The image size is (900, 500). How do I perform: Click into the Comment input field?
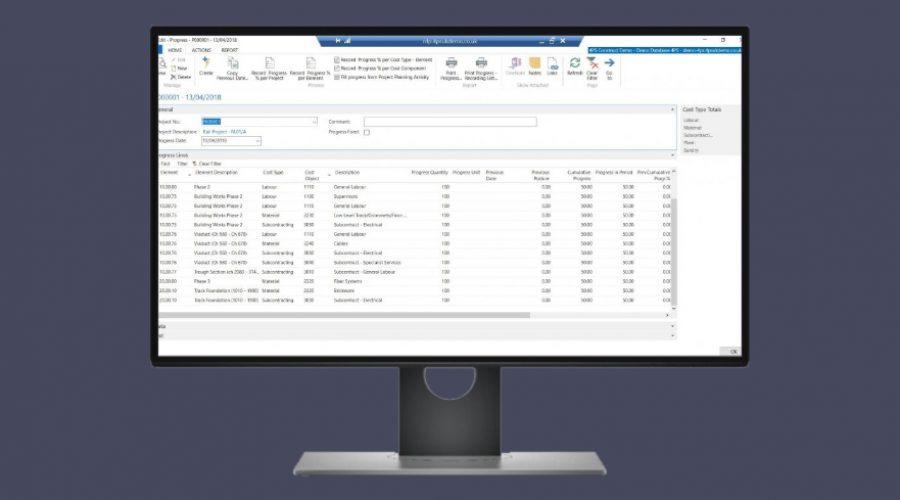(x=450, y=122)
